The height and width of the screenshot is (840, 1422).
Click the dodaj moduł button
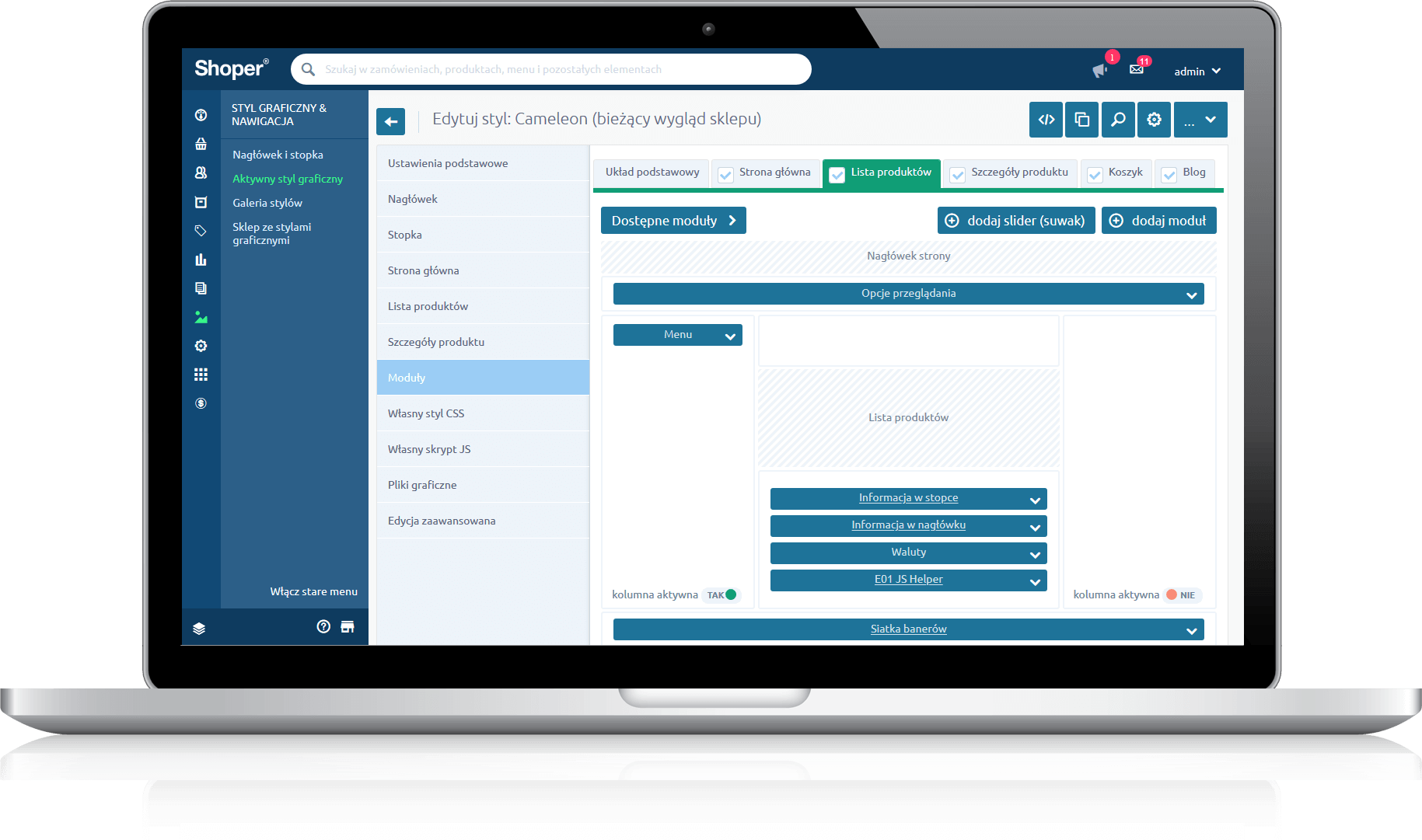click(1158, 221)
